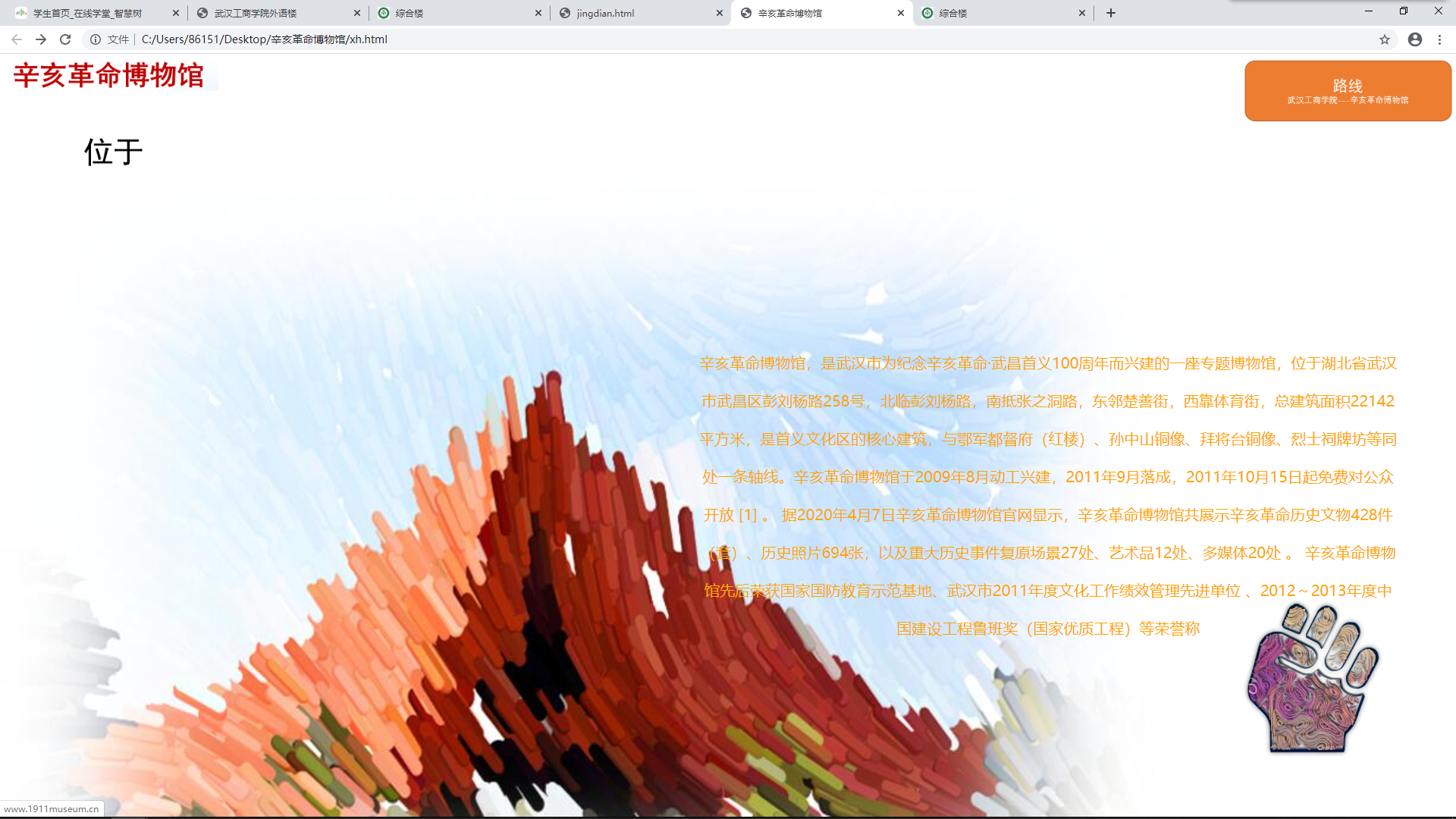Close the 武汉工商学院外语楼 tab
1456x819 pixels.
pos(357,13)
